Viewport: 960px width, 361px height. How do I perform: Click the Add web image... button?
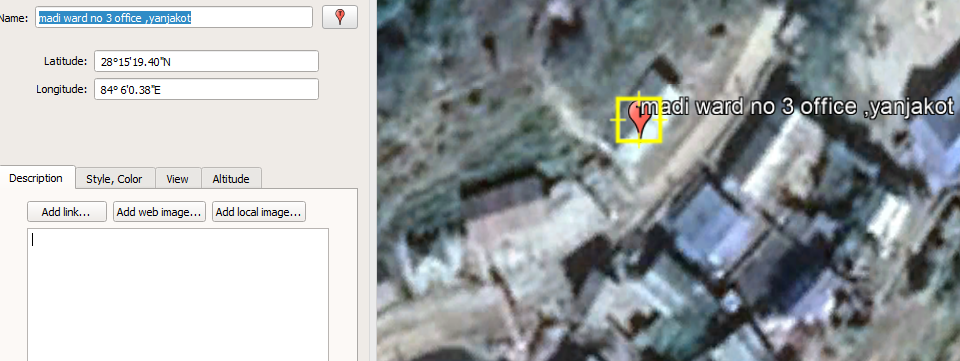159,212
